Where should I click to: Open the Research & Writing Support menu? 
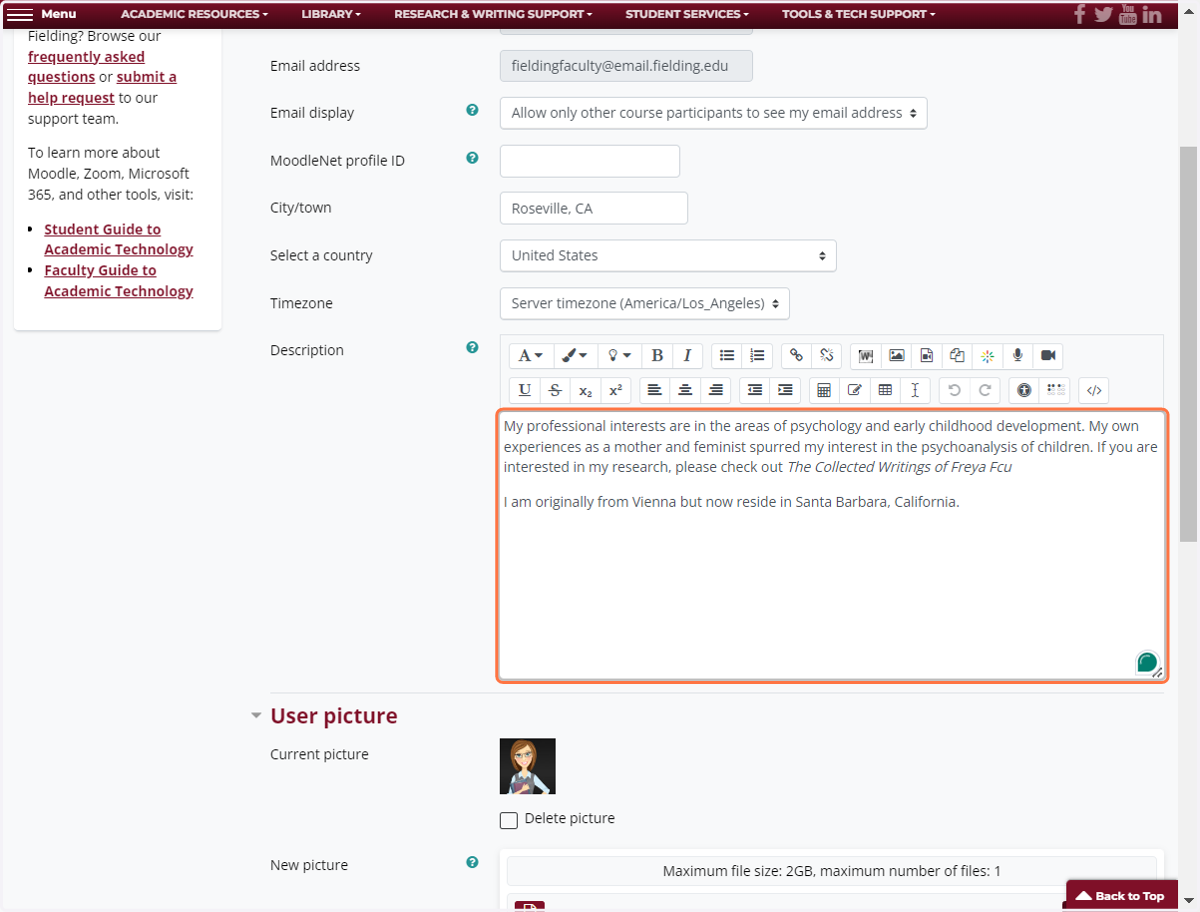pyautogui.click(x=493, y=14)
